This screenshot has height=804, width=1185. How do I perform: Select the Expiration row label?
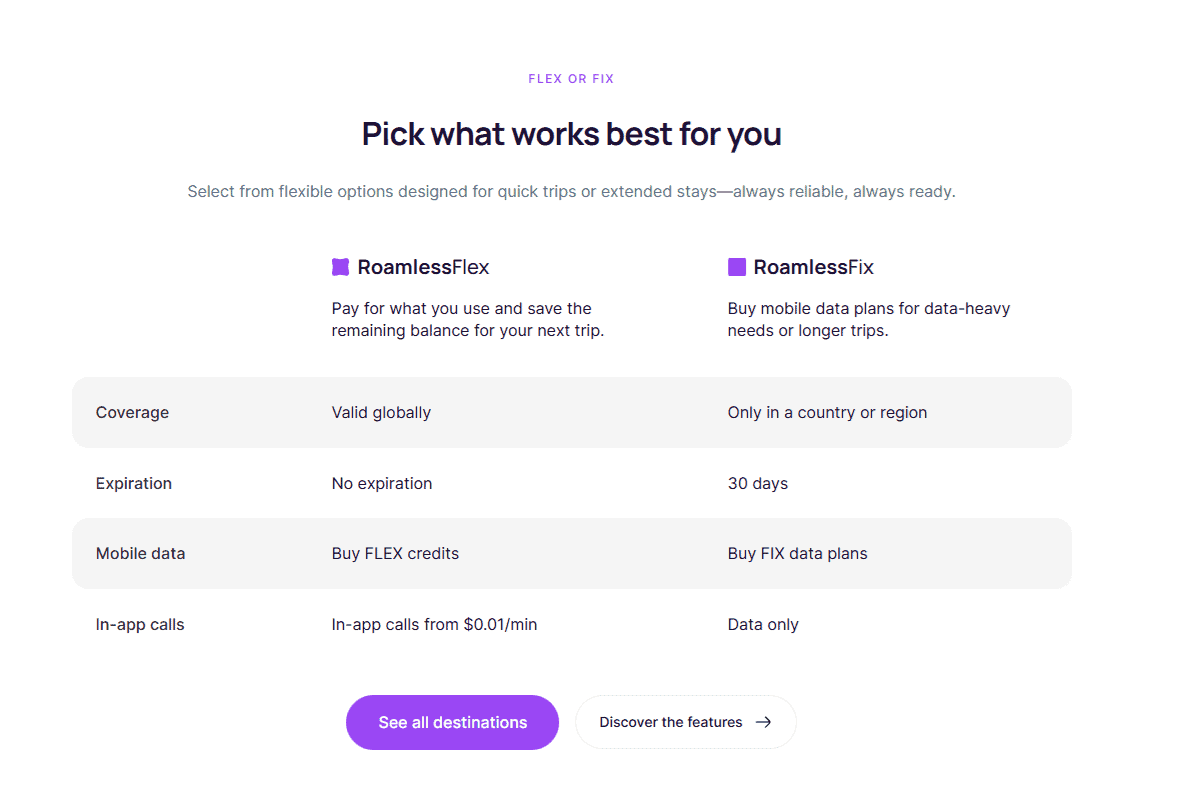tap(134, 484)
